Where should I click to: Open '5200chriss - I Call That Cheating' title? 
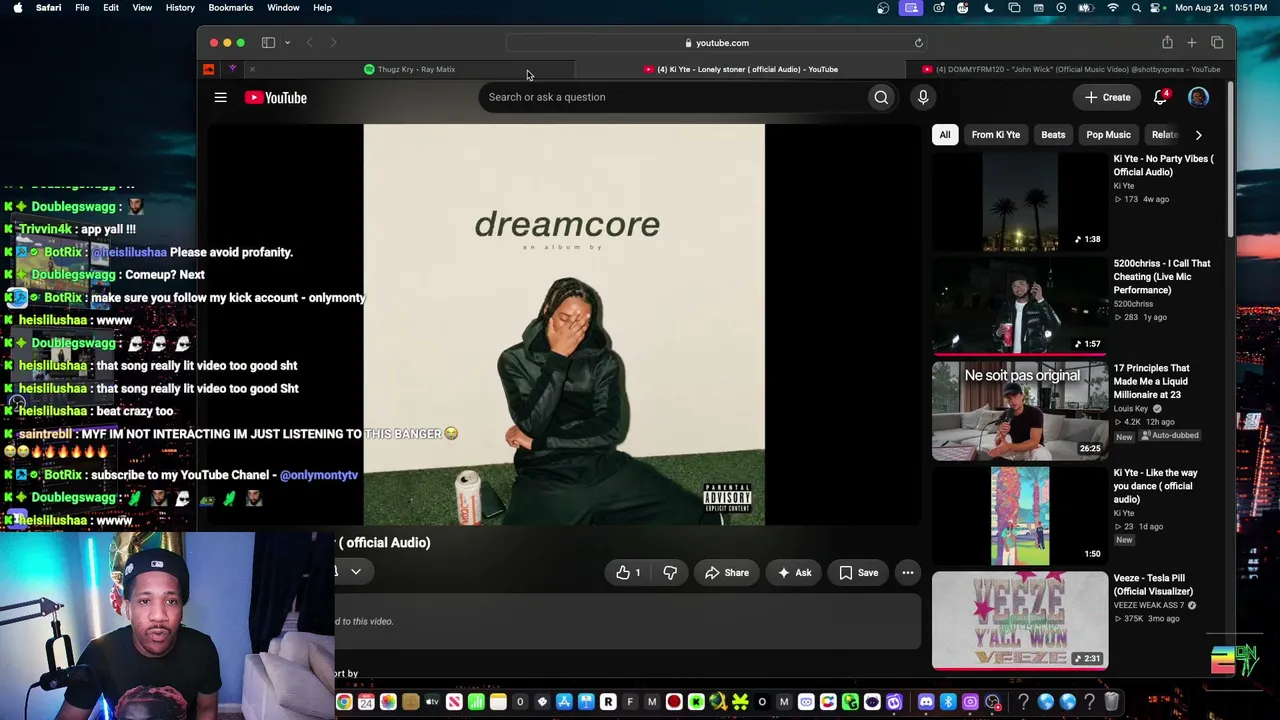[x=1162, y=277]
